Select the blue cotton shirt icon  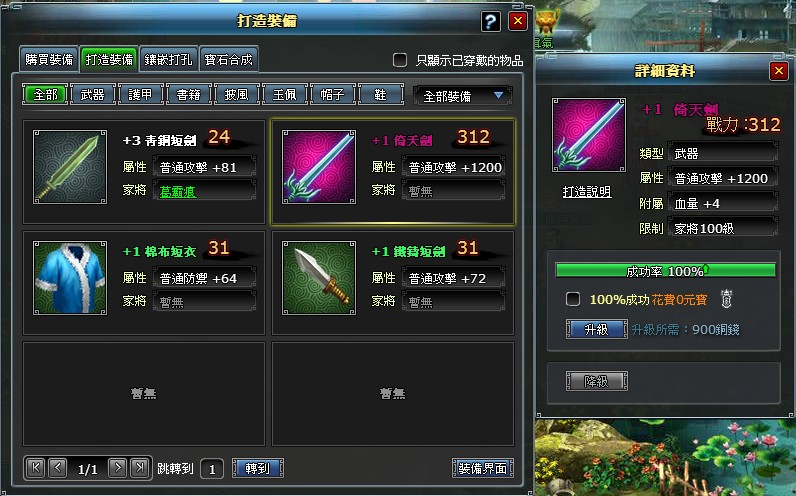coord(70,278)
